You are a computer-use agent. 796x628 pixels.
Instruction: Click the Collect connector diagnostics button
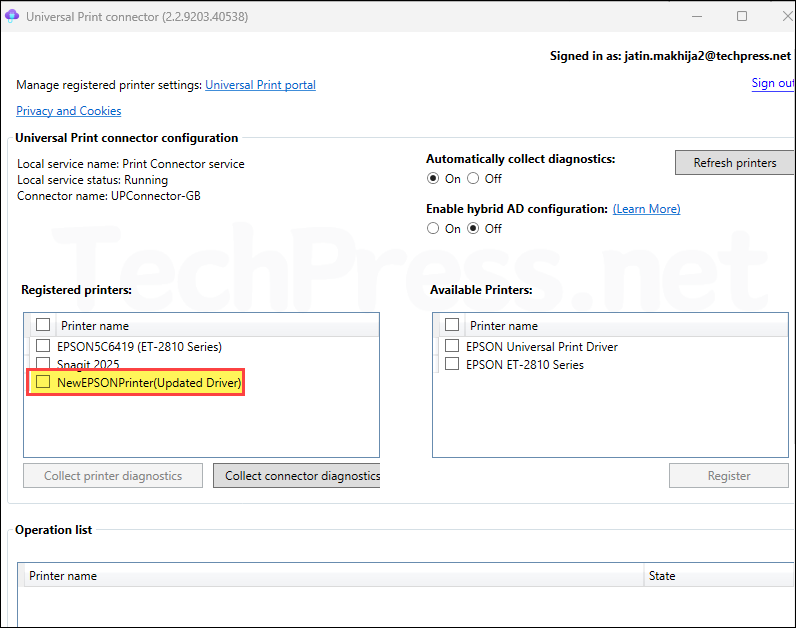click(x=296, y=476)
